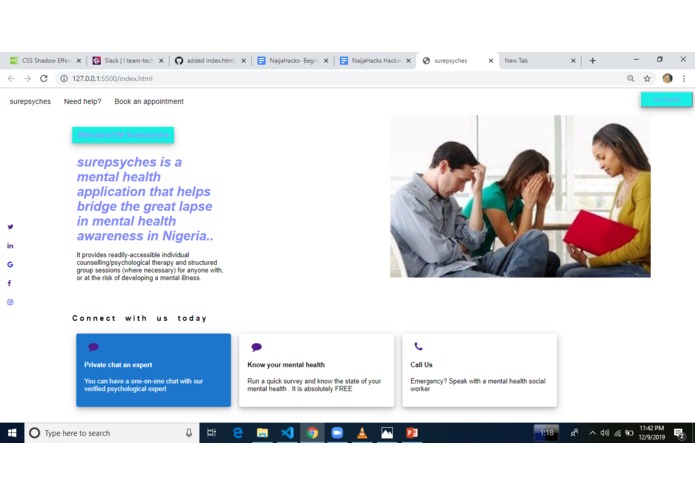Click the counselling session hero image
This screenshot has height=494, width=695.
pyautogui.click(x=520, y=196)
